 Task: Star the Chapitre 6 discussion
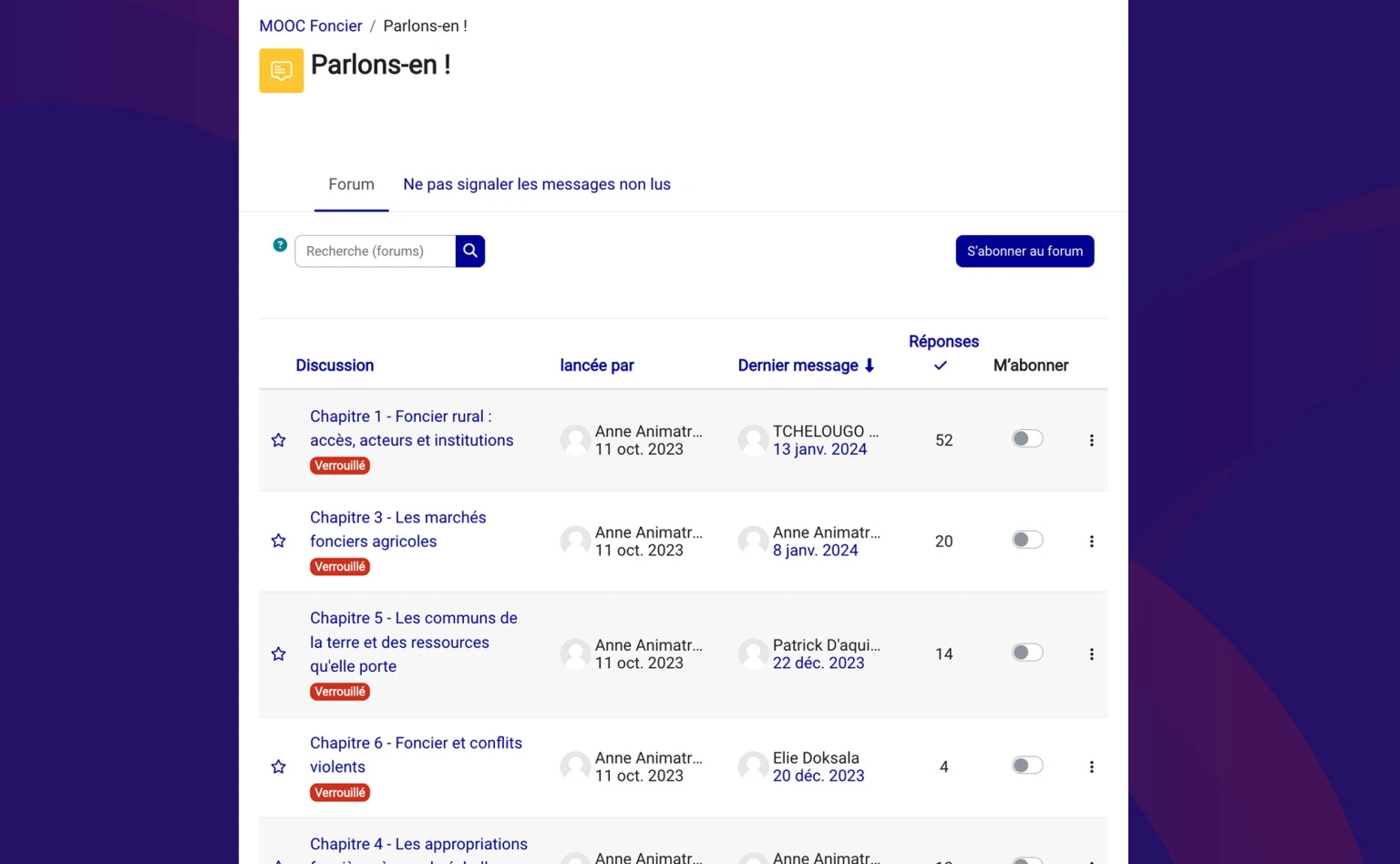[279, 767]
